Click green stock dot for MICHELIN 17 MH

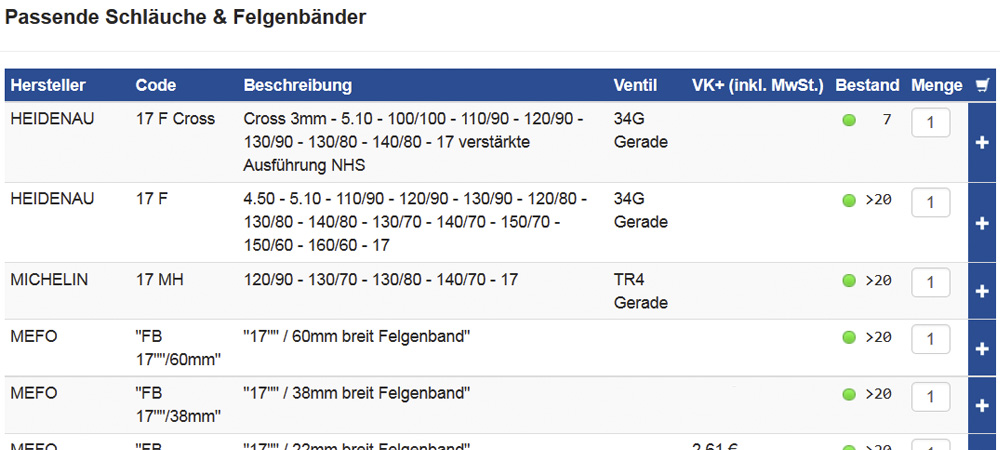point(849,280)
